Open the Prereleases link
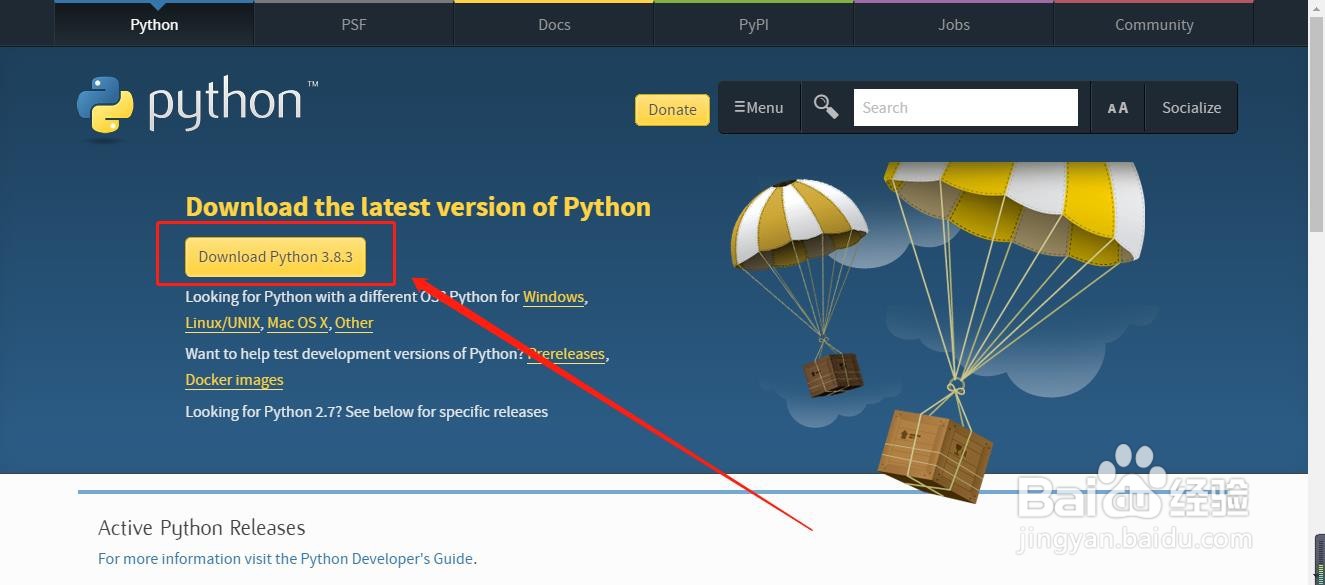The image size is (1325, 585). click(x=567, y=353)
